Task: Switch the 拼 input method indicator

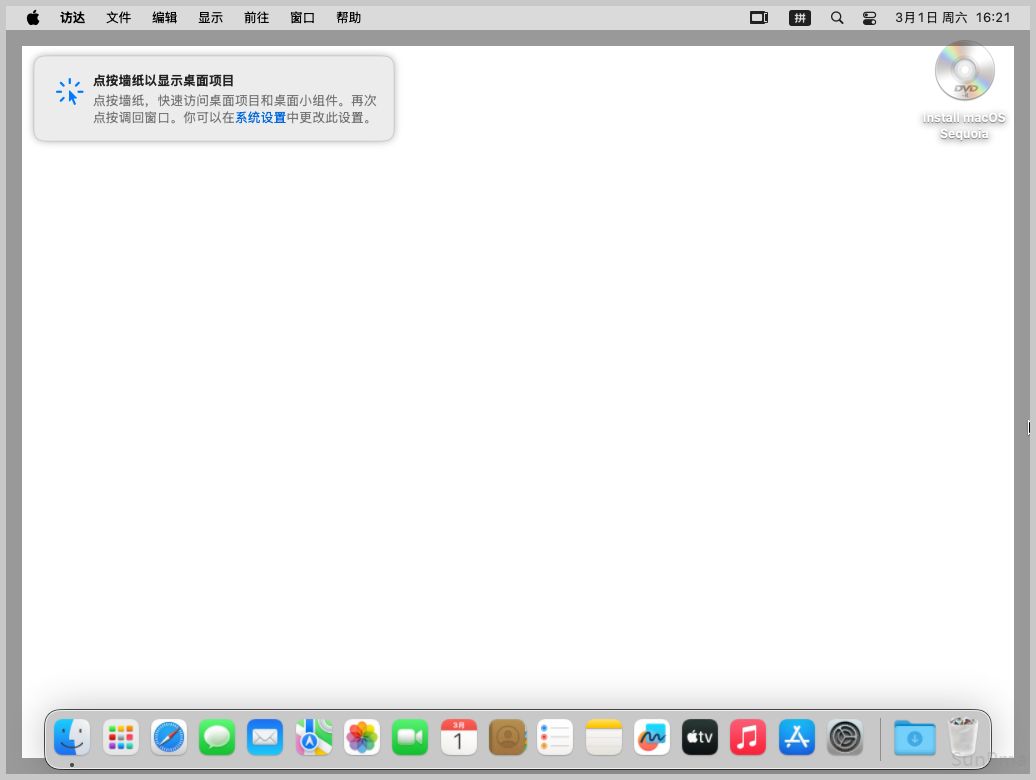Action: [x=800, y=18]
